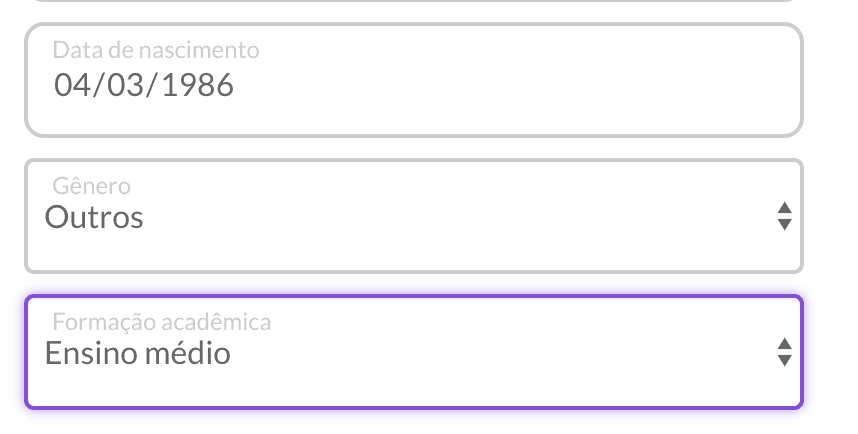Image resolution: width=858 pixels, height=434 pixels.
Task: Click the selected Ensino médio value
Action: click(x=137, y=353)
